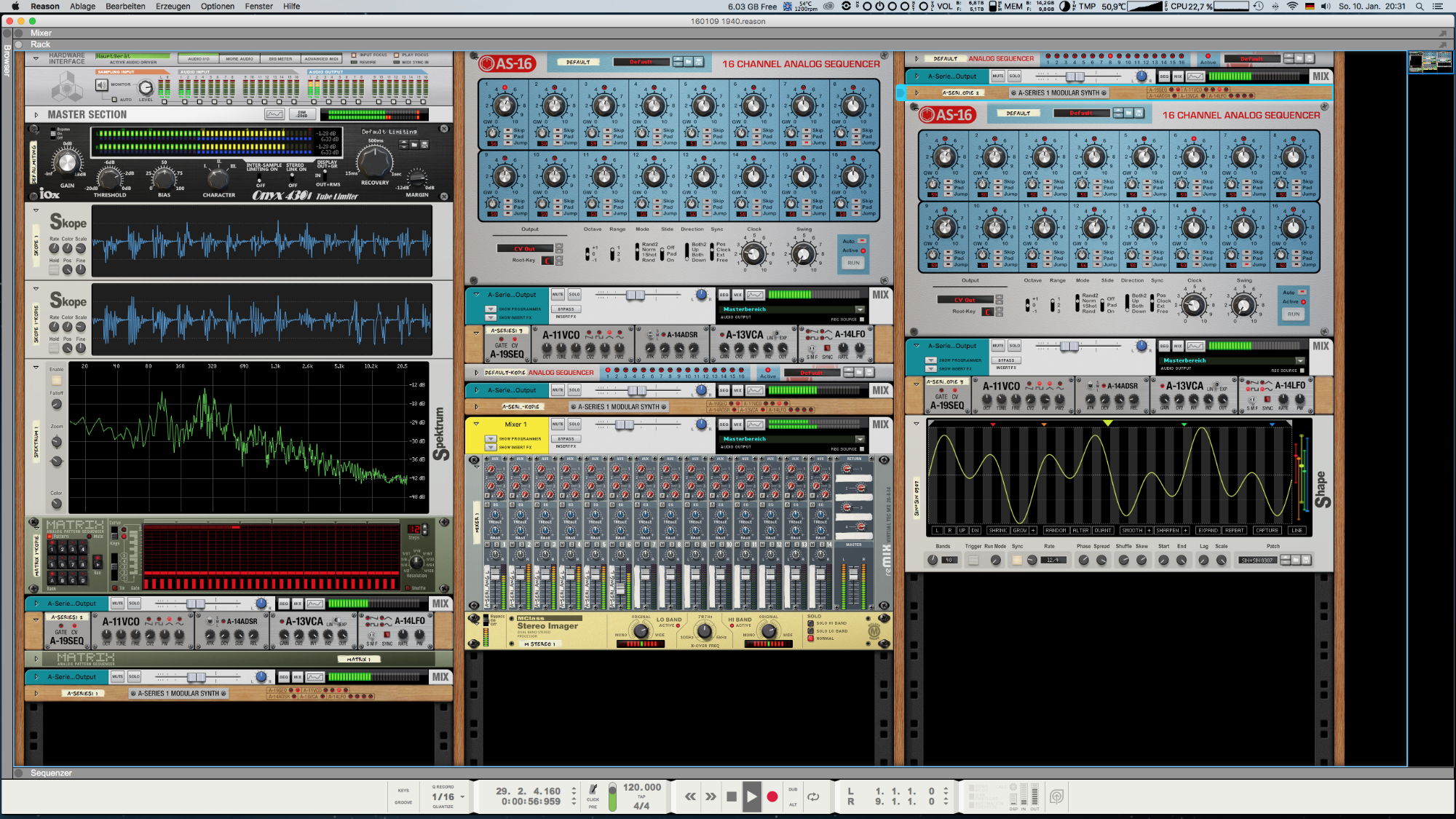
Task: Toggle the DIM -20dB button in Master Section
Action: (302, 114)
